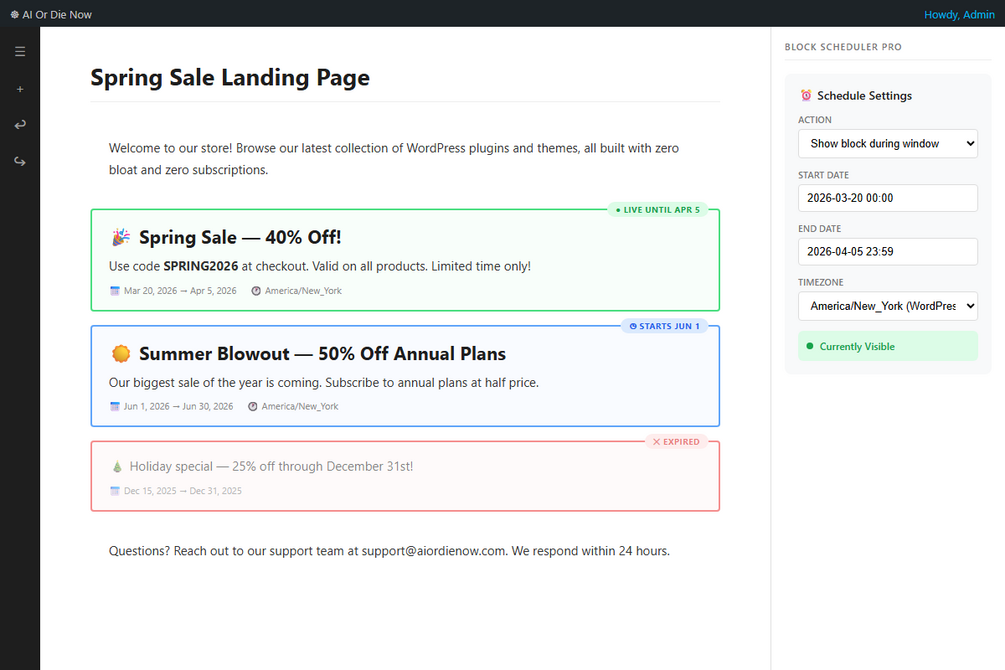
Task: Click the party popper emoji on Spring Sale
Action: point(121,238)
